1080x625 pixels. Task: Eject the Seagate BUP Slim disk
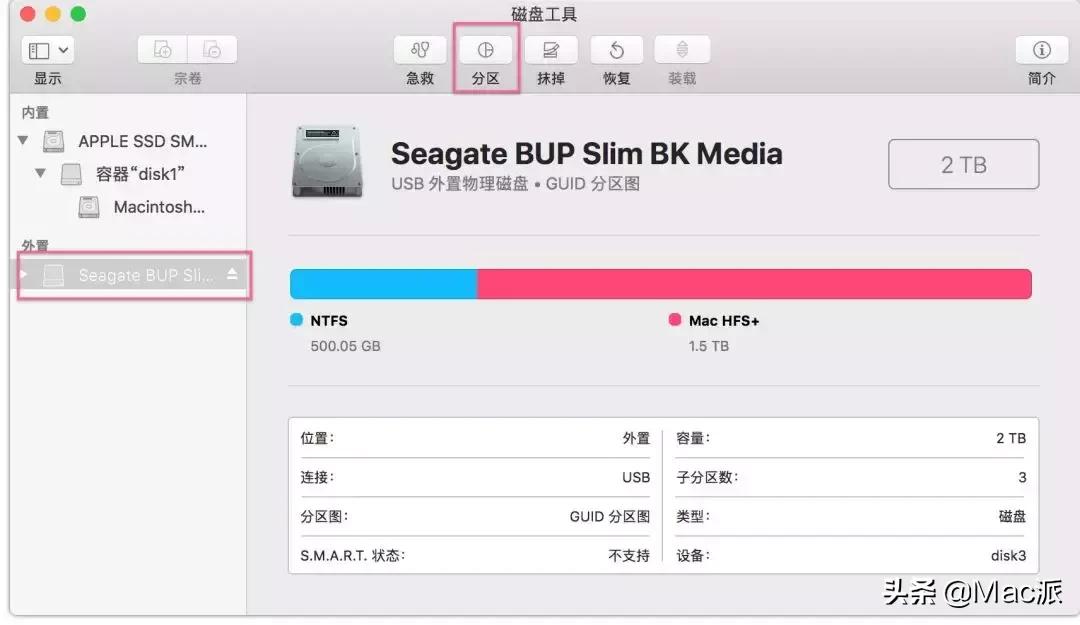(232, 274)
